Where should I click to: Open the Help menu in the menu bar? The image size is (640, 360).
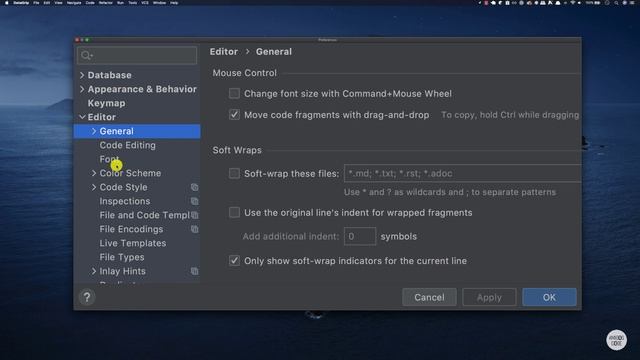[x=174, y=3]
